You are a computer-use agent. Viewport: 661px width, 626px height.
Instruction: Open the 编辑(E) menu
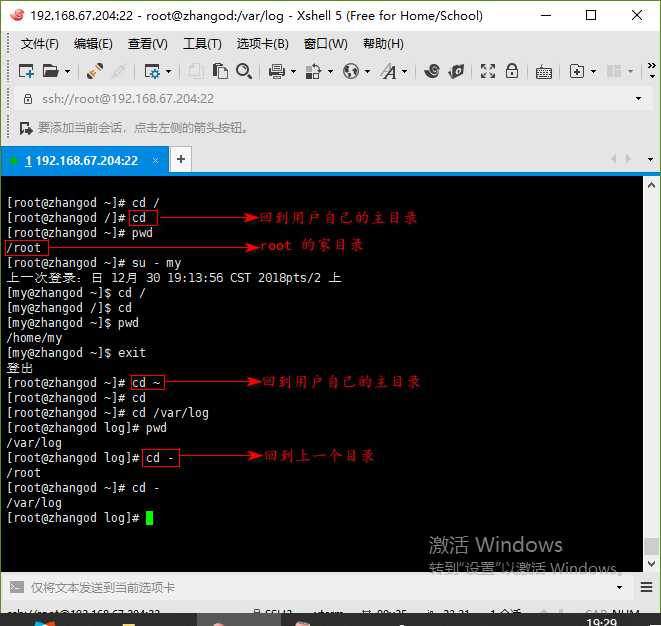93,43
